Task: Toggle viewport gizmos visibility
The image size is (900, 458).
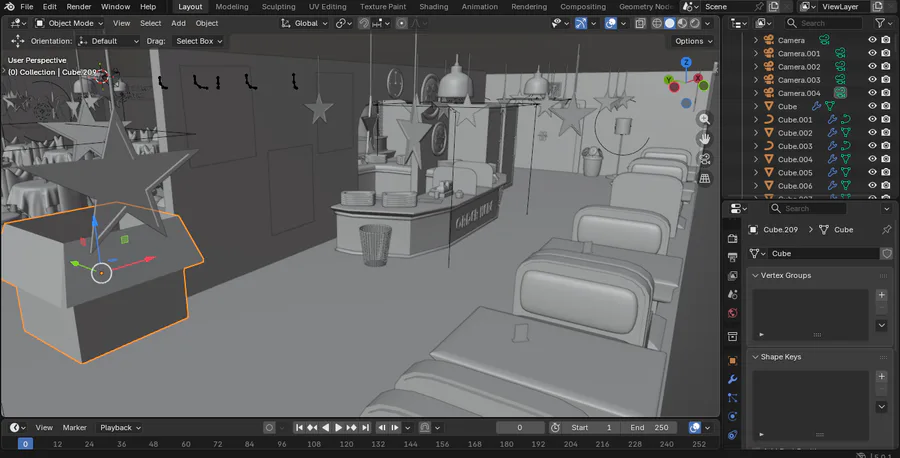Action: click(x=581, y=24)
